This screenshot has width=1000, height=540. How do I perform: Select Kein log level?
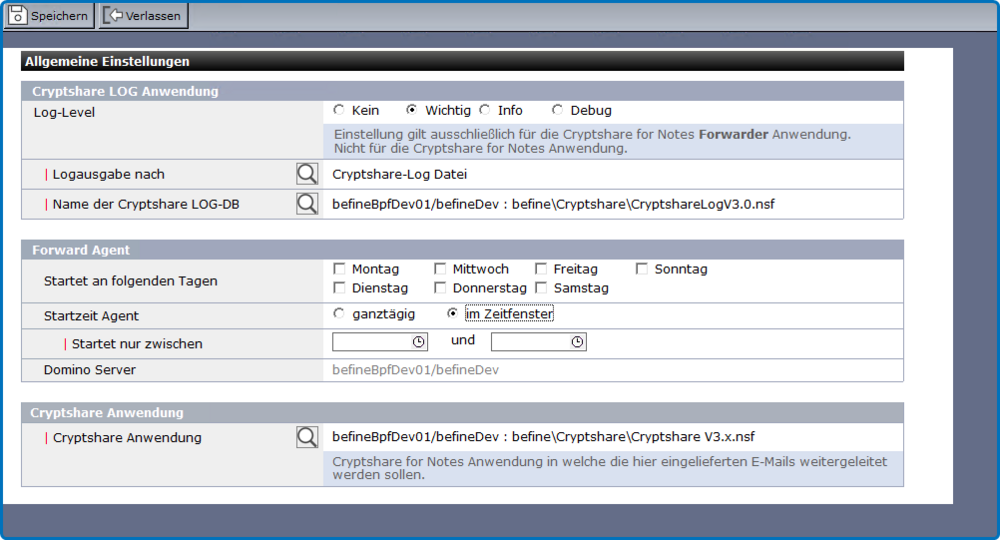[339, 110]
